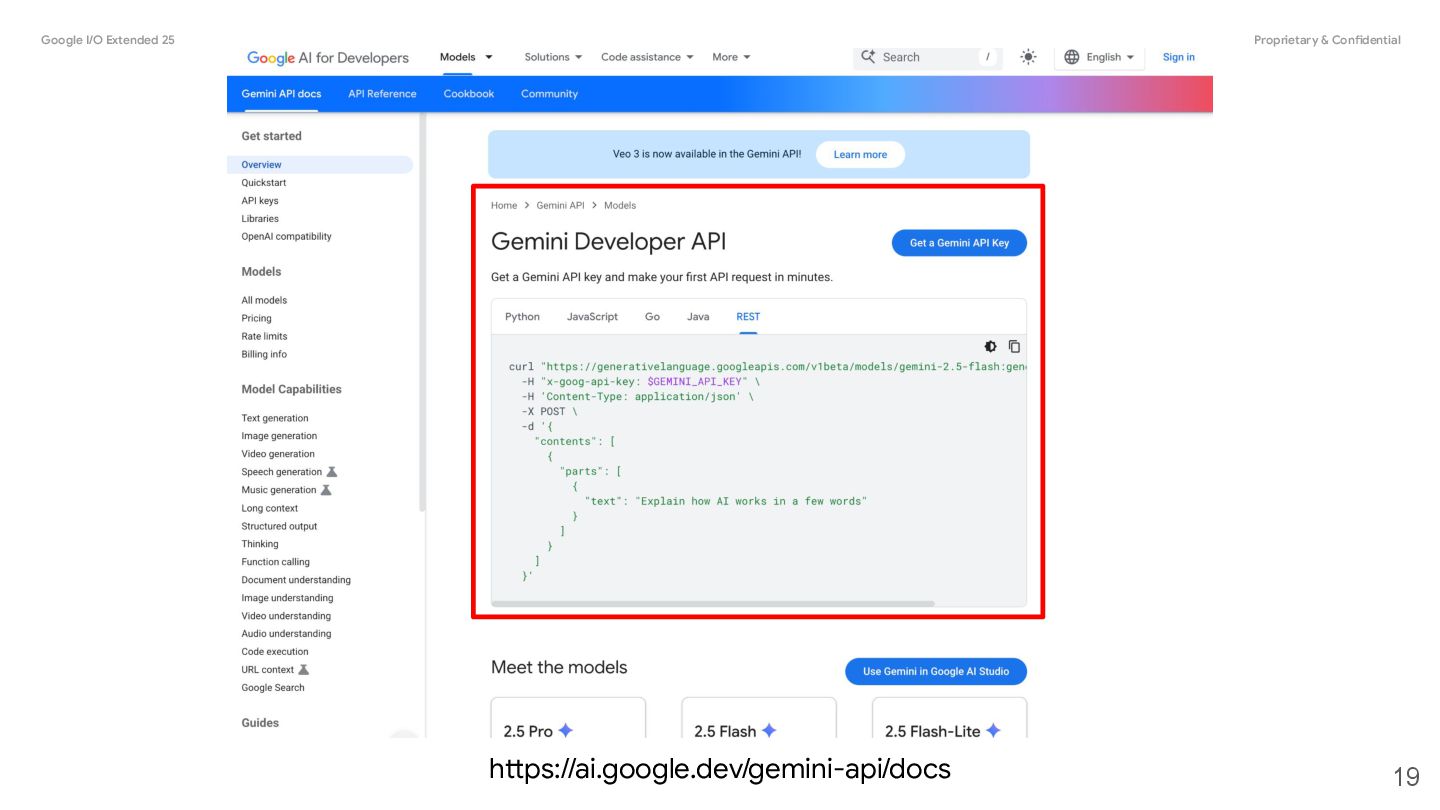1440x810 pixels.
Task: Open Audio understanding page
Action: pyautogui.click(x=286, y=635)
